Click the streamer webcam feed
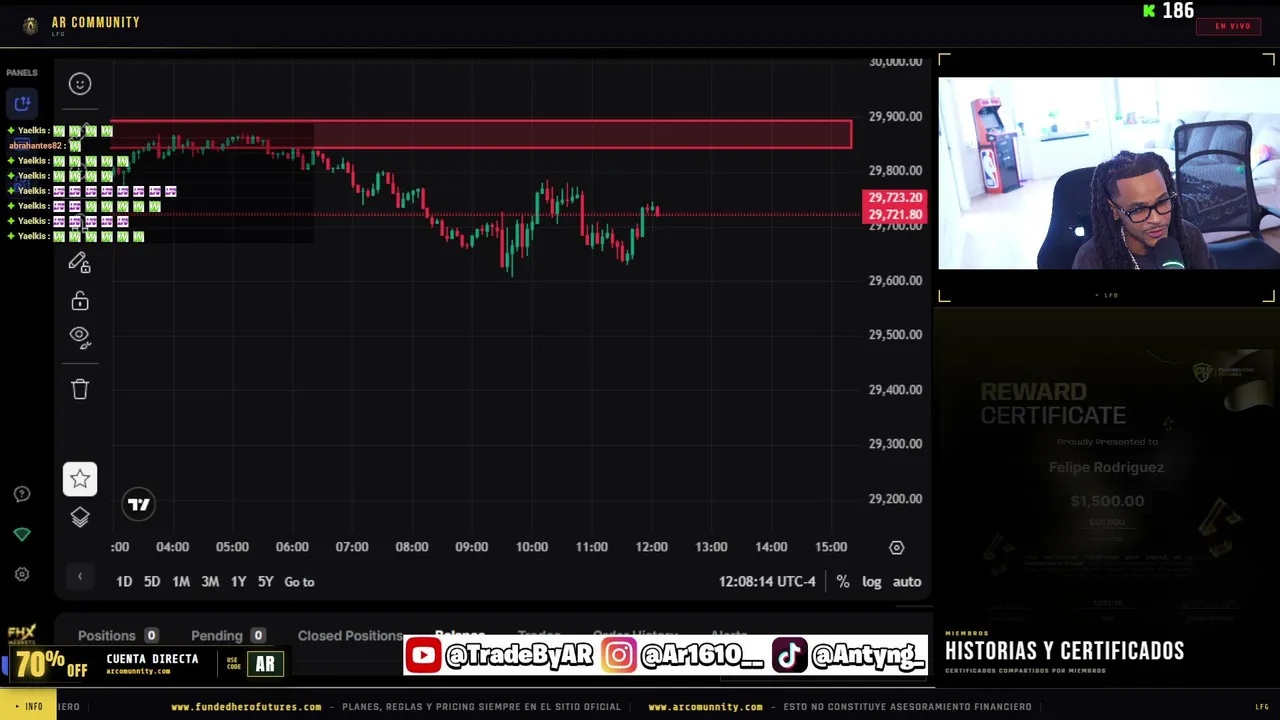This screenshot has height=720, width=1280. (x=1108, y=174)
